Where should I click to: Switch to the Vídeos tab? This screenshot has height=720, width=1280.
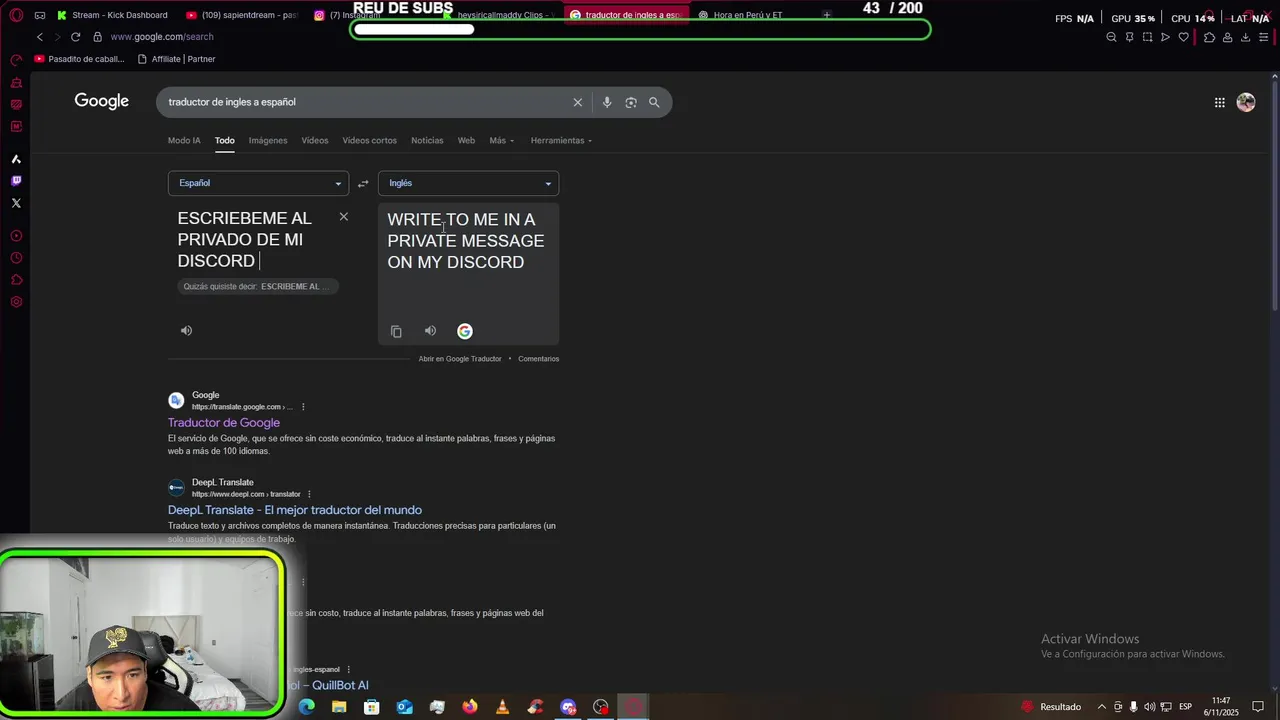pyautogui.click(x=315, y=140)
